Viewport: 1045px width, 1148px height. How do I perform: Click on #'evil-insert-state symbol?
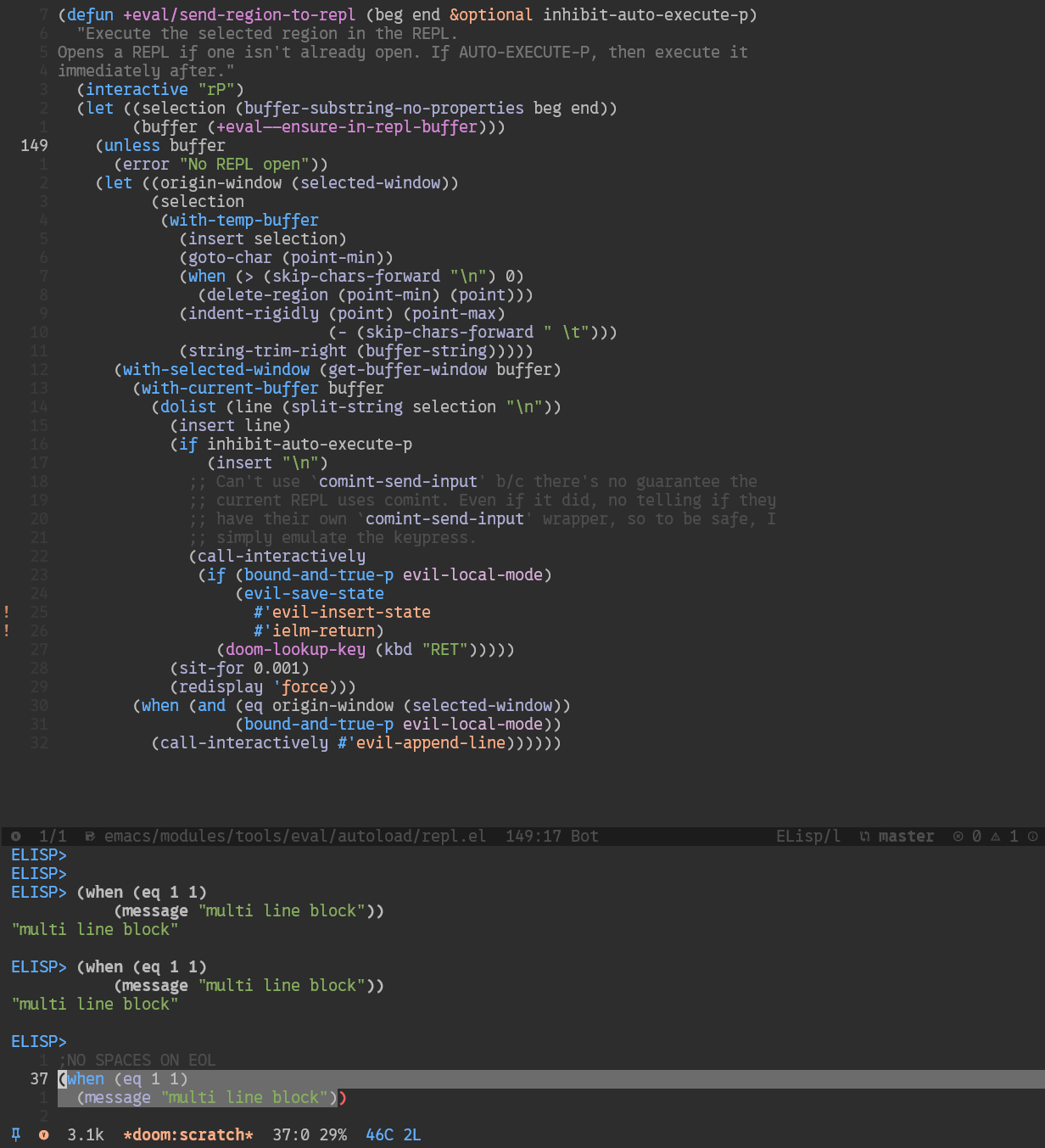coord(342,612)
